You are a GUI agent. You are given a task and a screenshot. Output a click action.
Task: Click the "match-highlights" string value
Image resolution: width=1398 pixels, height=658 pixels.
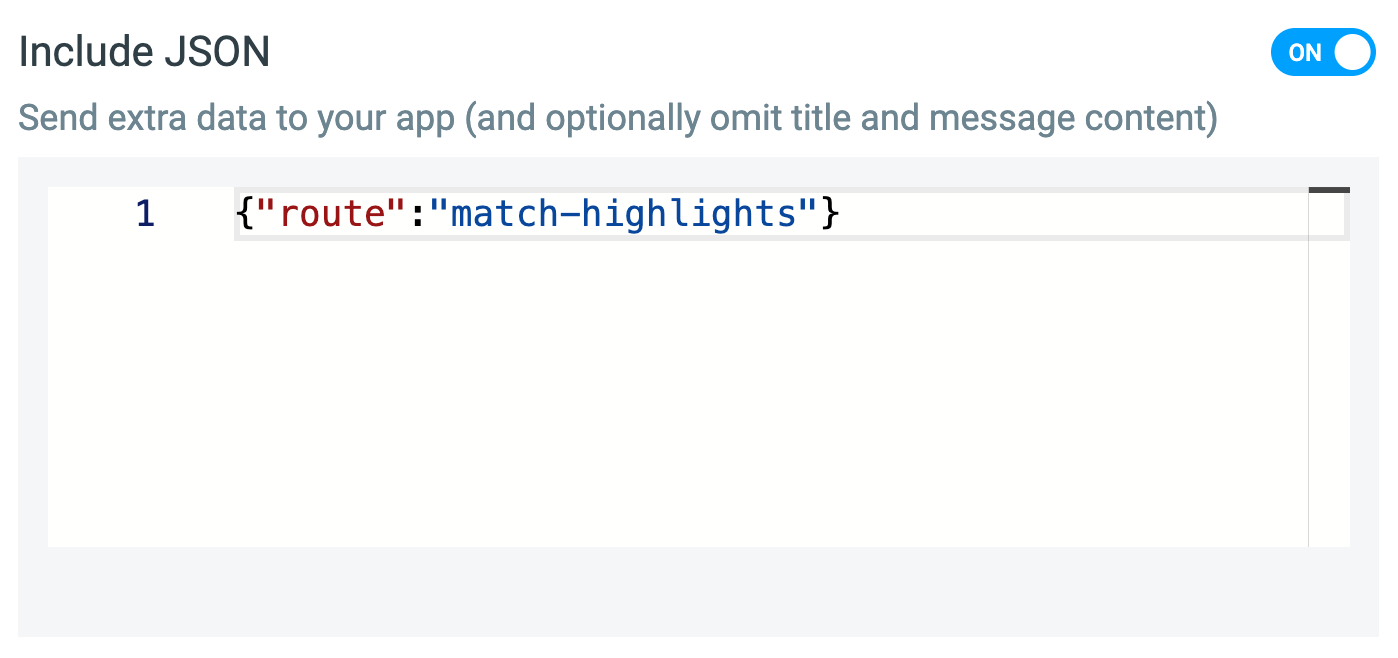coord(625,214)
